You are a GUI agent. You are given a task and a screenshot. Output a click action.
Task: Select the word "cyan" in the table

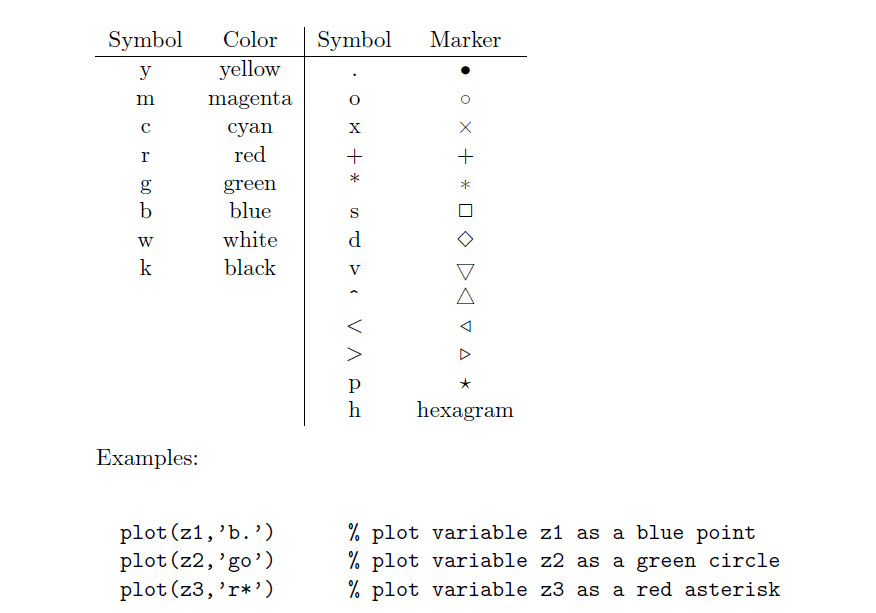[250, 127]
